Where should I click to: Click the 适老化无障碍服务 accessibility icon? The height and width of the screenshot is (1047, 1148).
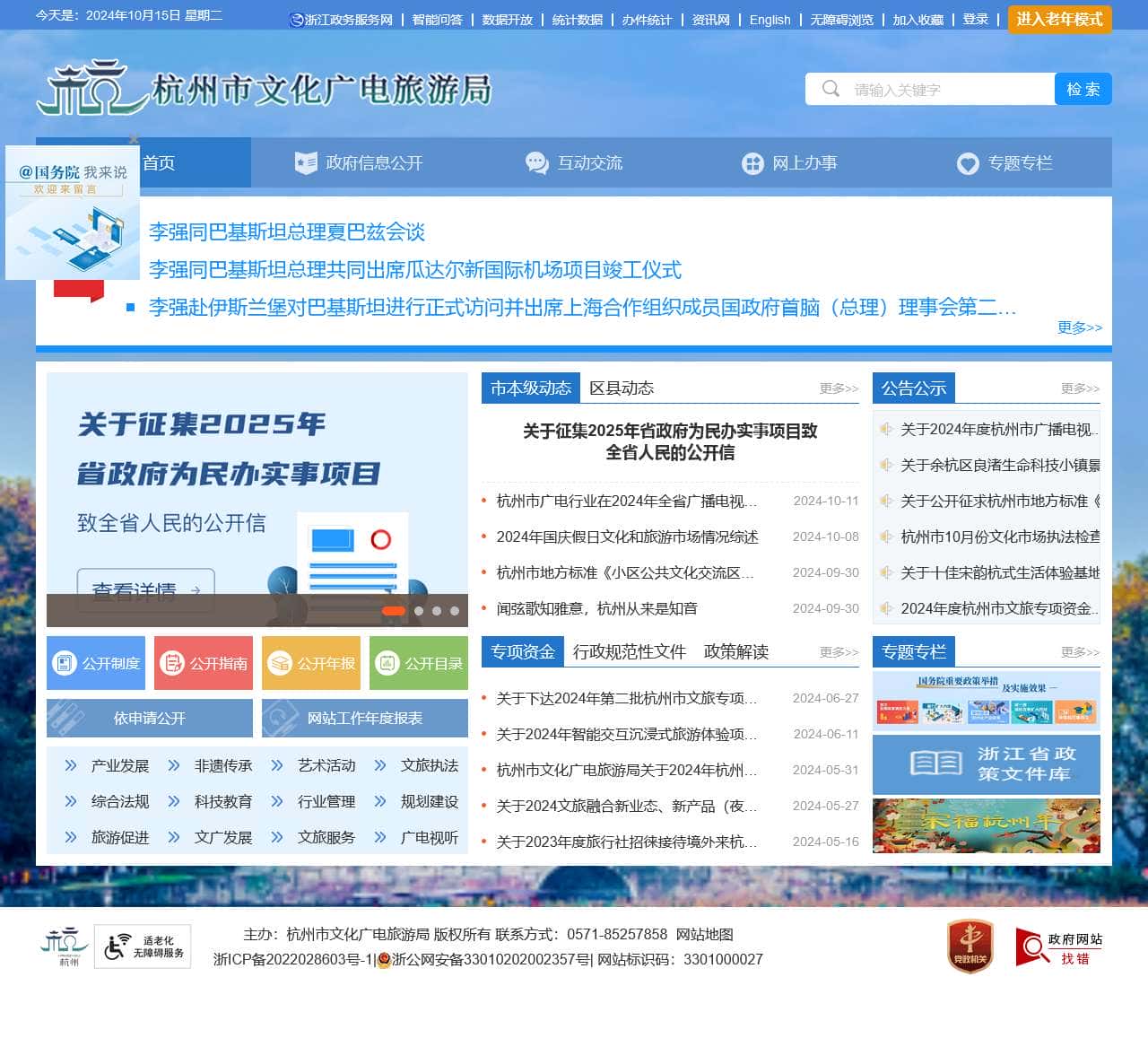click(143, 947)
